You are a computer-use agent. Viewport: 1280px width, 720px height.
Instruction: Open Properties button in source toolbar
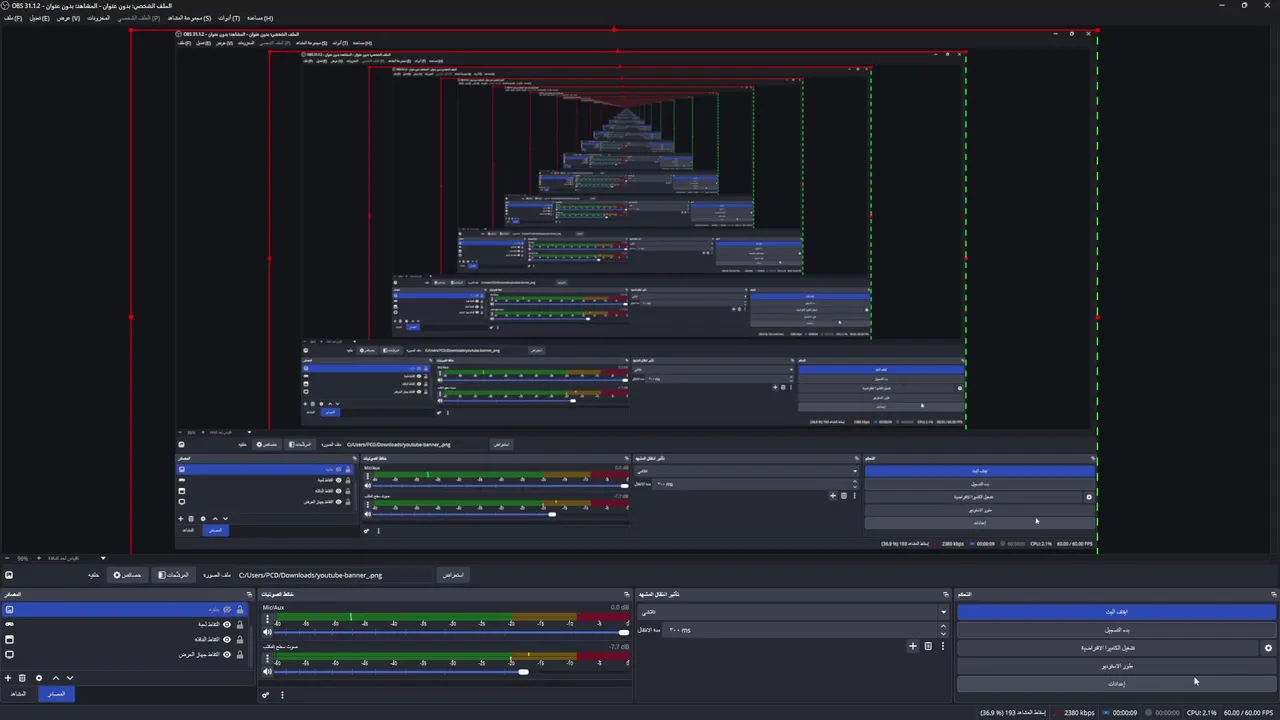tap(128, 575)
